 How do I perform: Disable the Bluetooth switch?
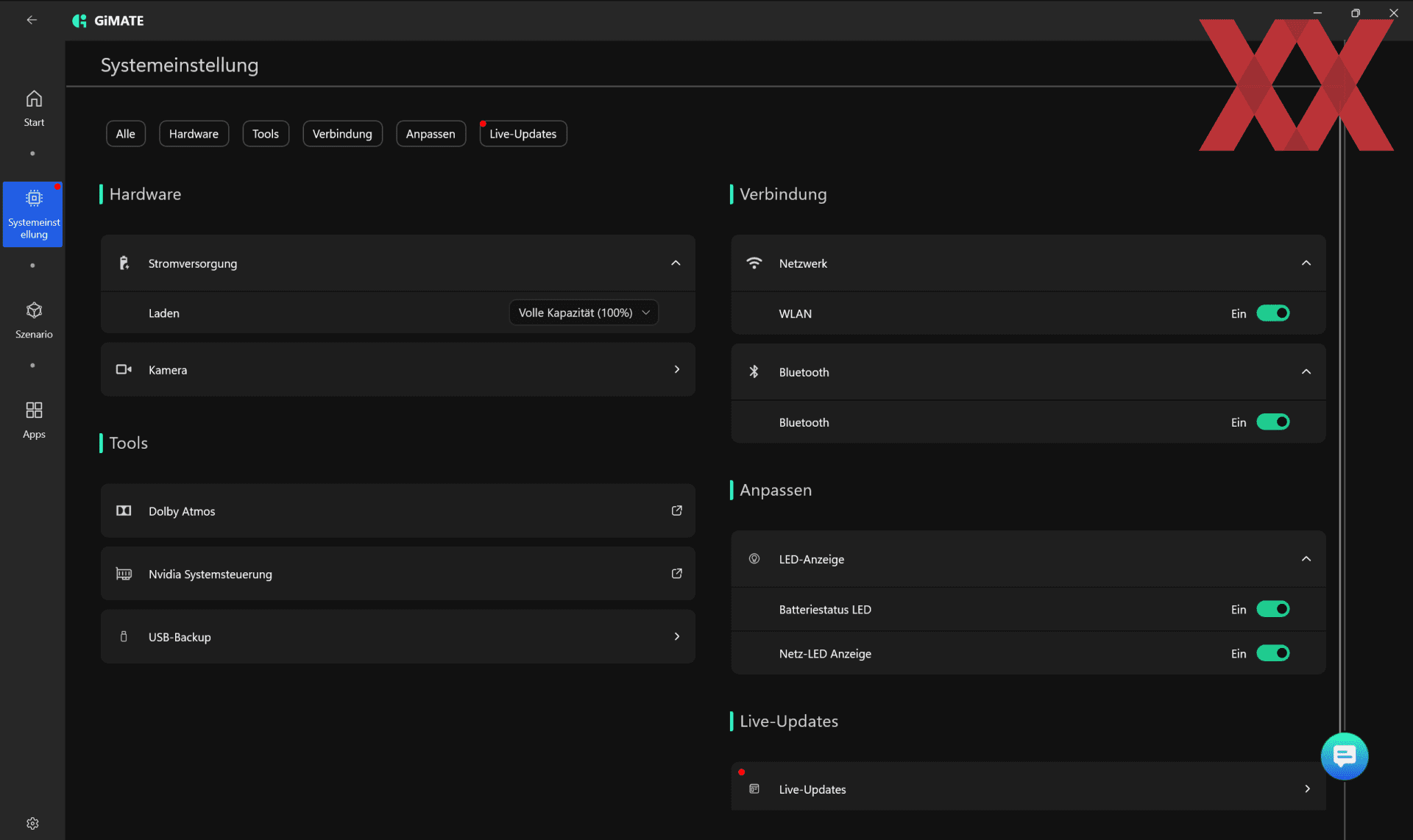point(1272,422)
